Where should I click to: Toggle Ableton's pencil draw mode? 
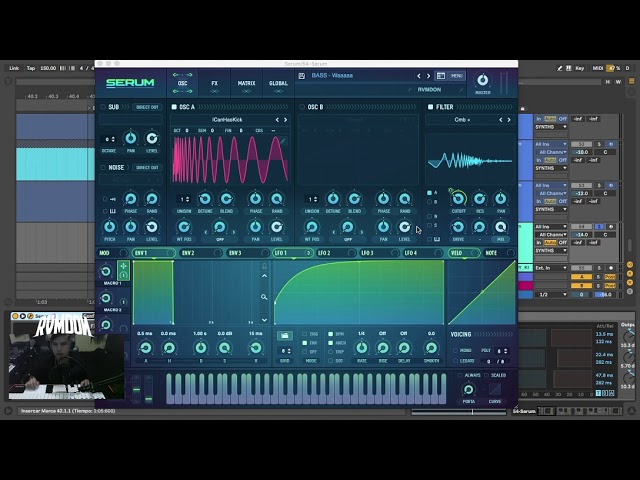[560, 69]
